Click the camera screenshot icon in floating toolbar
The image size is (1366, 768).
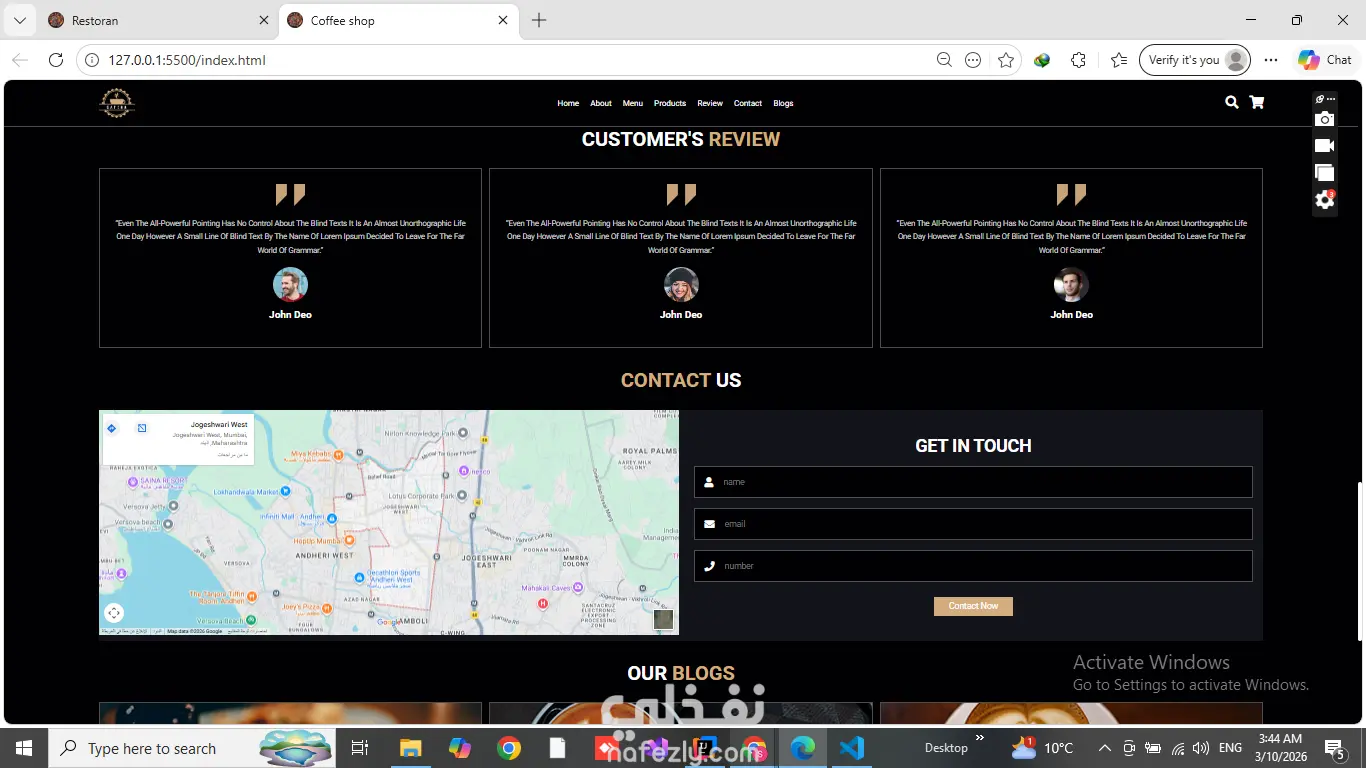click(x=1324, y=119)
